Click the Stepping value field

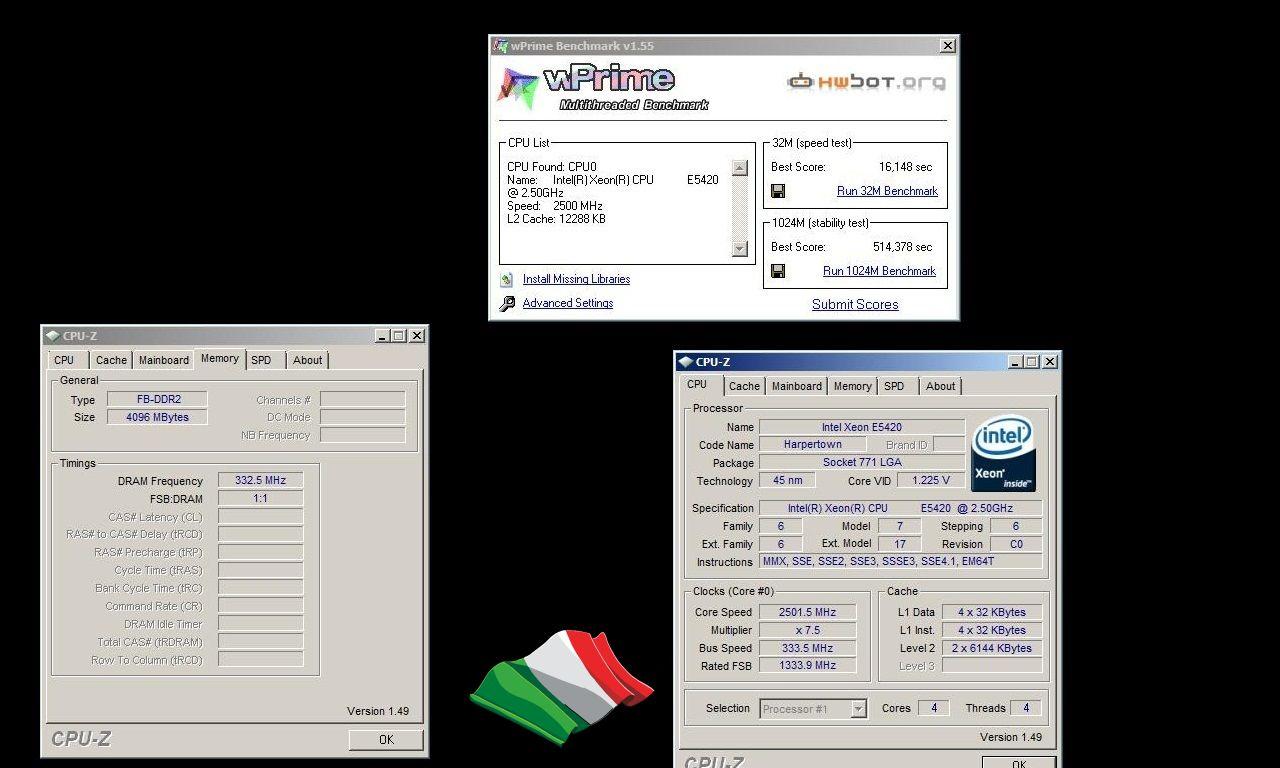[x=1016, y=527]
